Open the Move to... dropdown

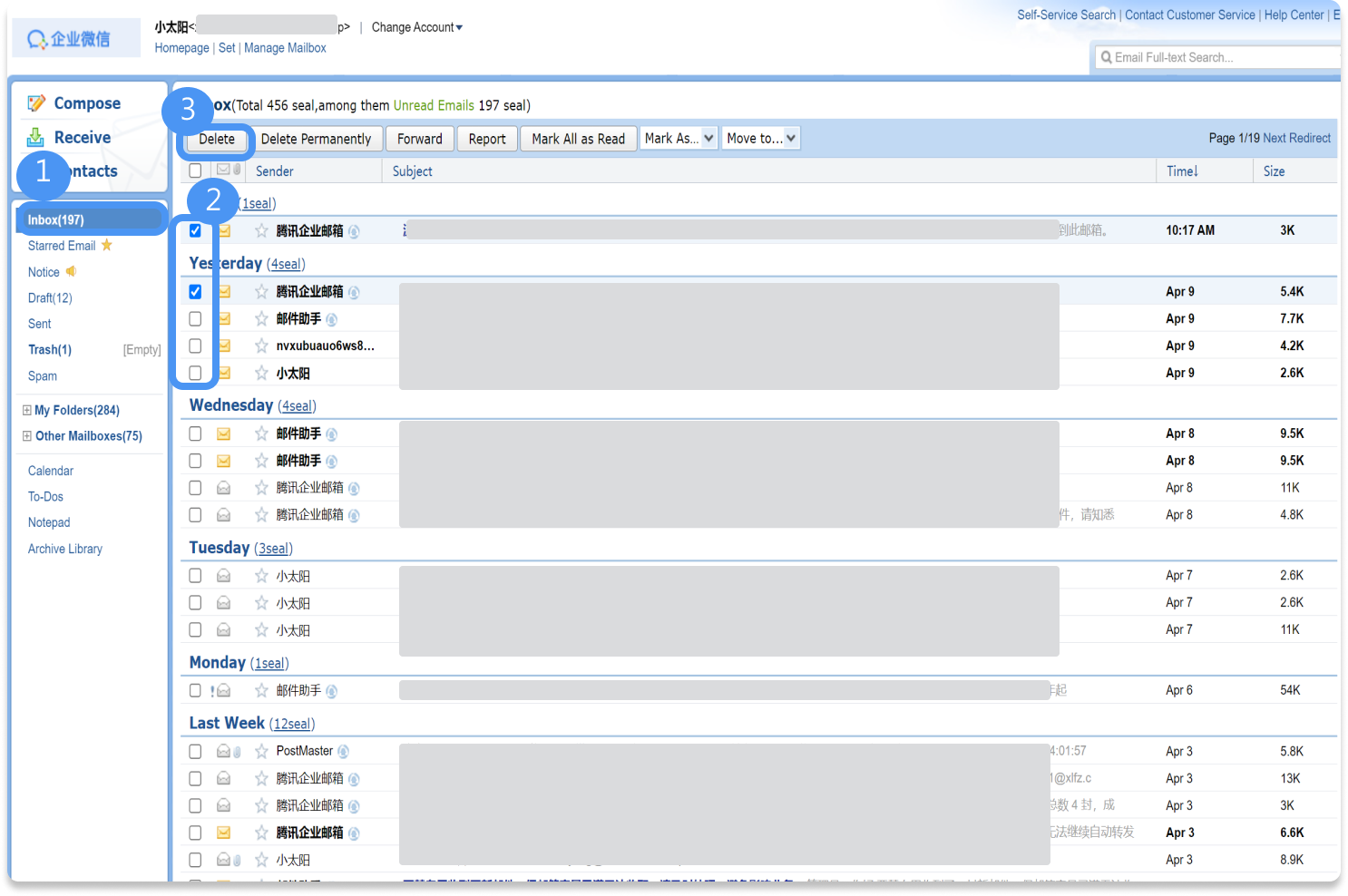pyautogui.click(x=761, y=138)
